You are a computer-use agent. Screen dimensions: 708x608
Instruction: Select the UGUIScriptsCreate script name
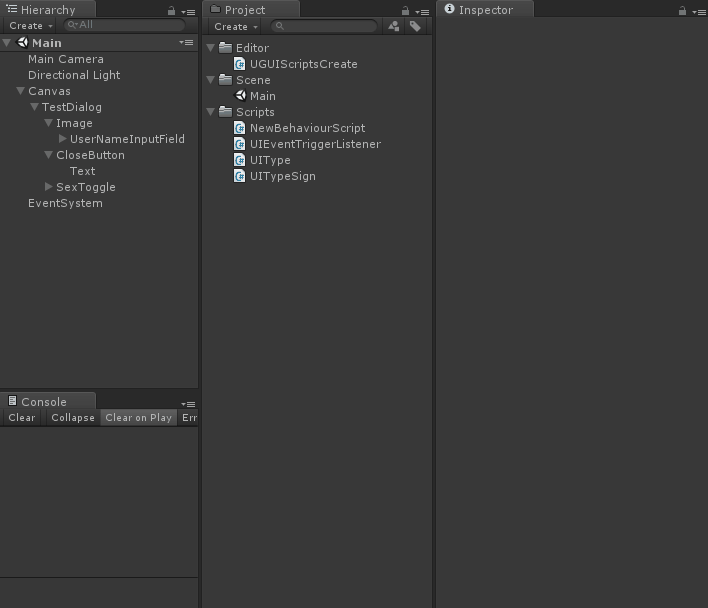(x=304, y=64)
